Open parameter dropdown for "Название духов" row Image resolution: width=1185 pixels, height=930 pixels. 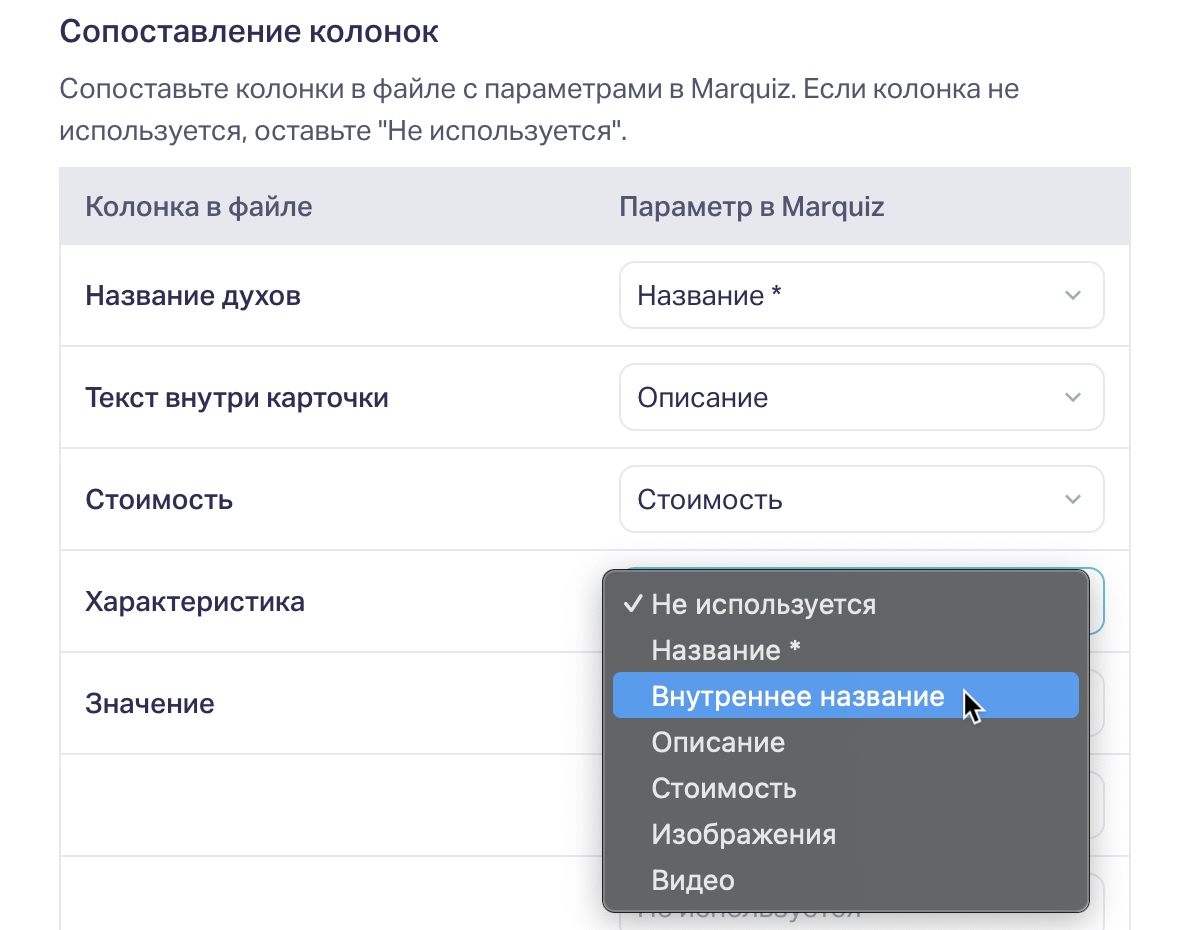tap(860, 296)
